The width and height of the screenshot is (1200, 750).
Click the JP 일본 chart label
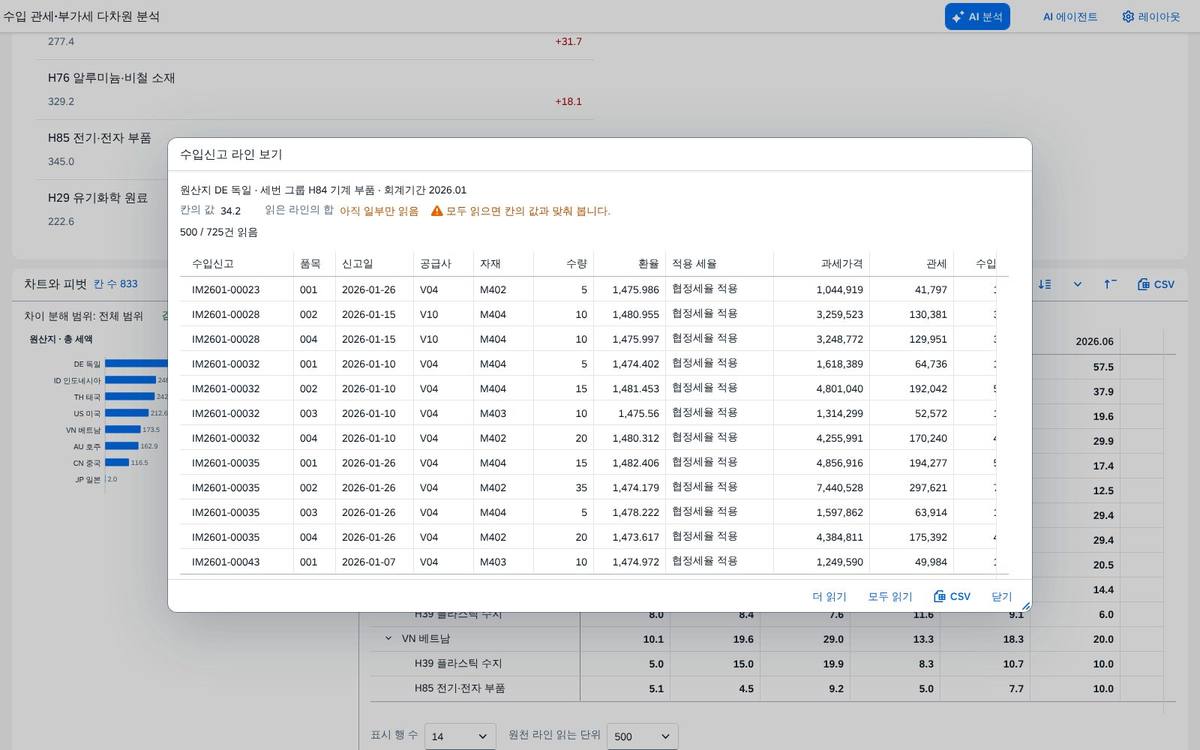[x=88, y=479]
